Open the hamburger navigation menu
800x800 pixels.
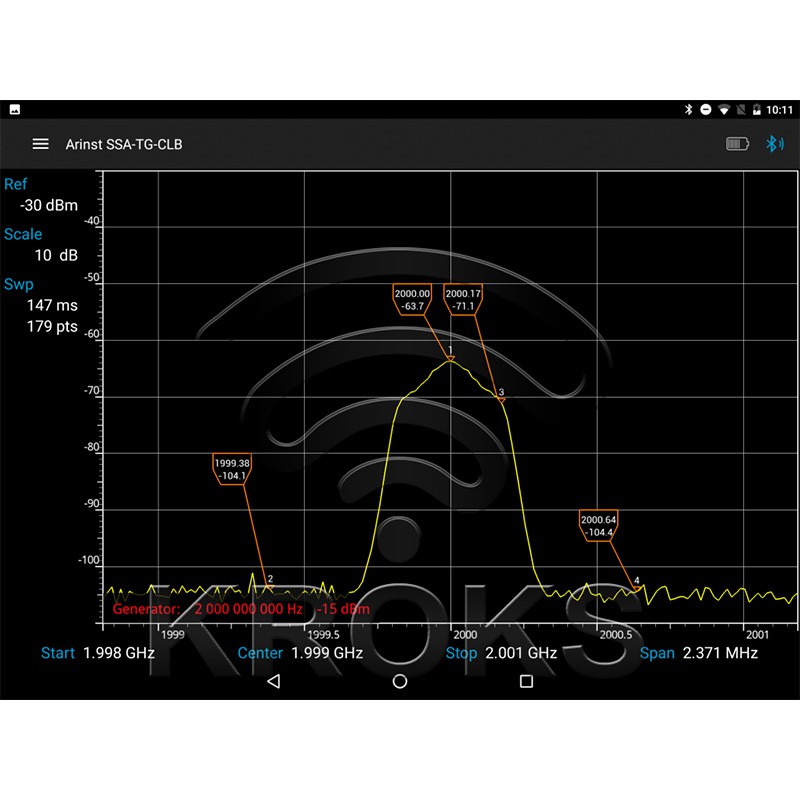[40, 144]
